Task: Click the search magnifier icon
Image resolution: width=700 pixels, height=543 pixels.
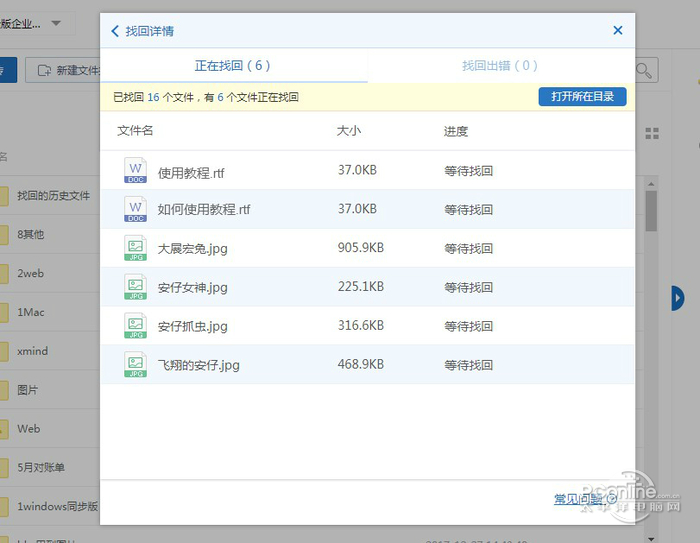Action: [x=647, y=70]
